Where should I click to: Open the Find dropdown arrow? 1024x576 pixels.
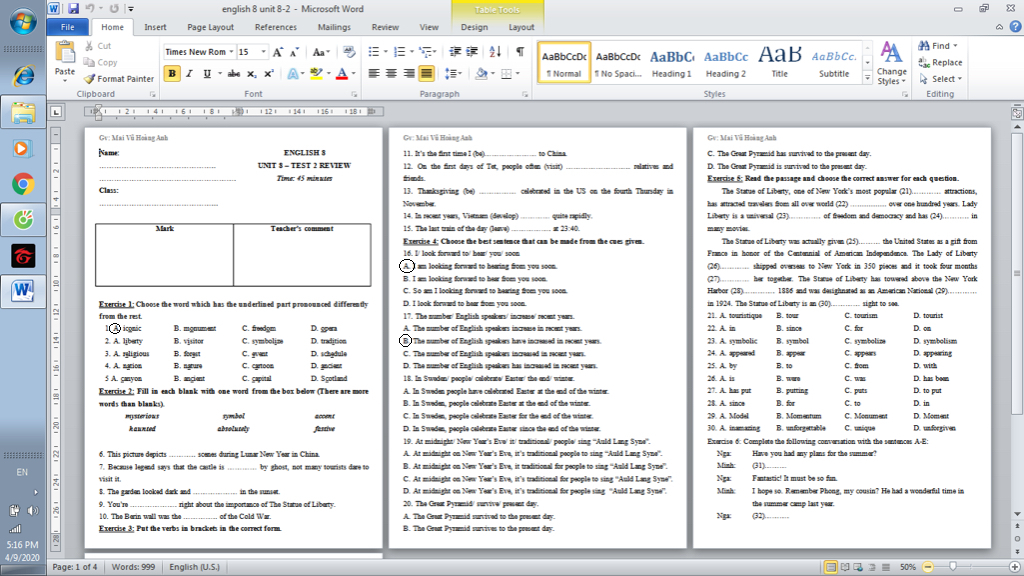click(x=955, y=46)
